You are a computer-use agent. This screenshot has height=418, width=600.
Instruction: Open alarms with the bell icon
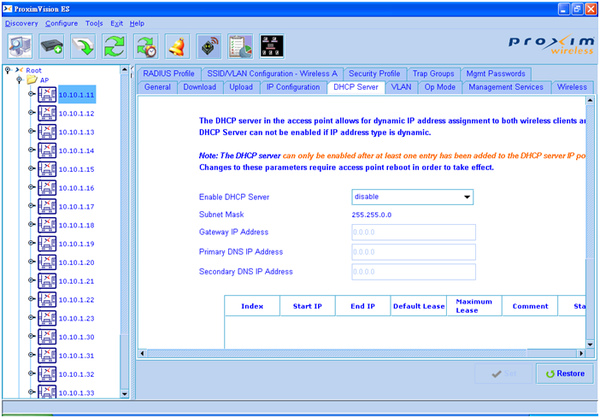pyautogui.click(x=177, y=46)
